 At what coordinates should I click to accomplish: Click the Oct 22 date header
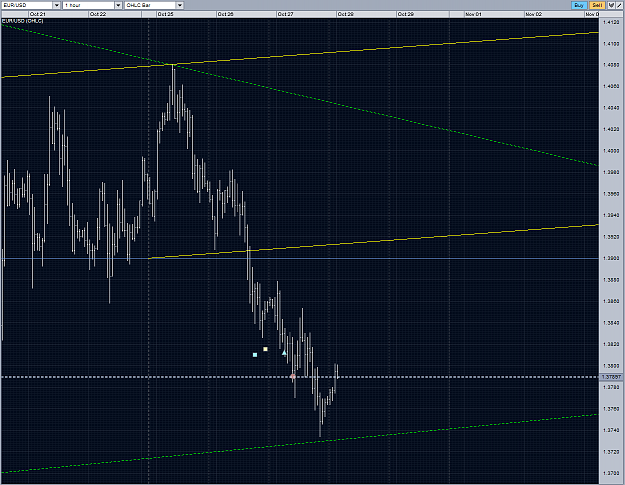click(x=98, y=14)
